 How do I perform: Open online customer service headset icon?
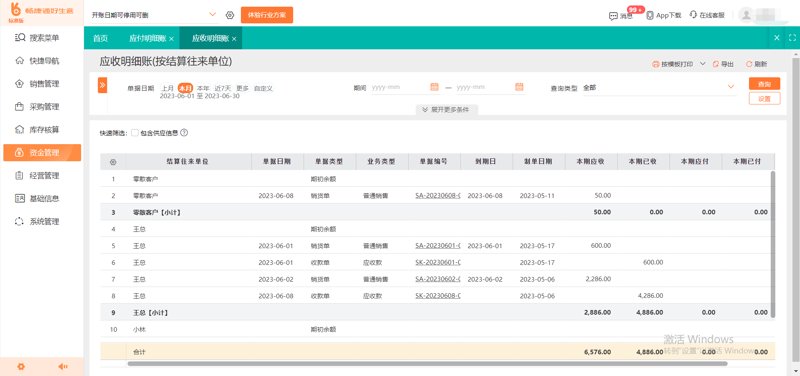pos(693,15)
